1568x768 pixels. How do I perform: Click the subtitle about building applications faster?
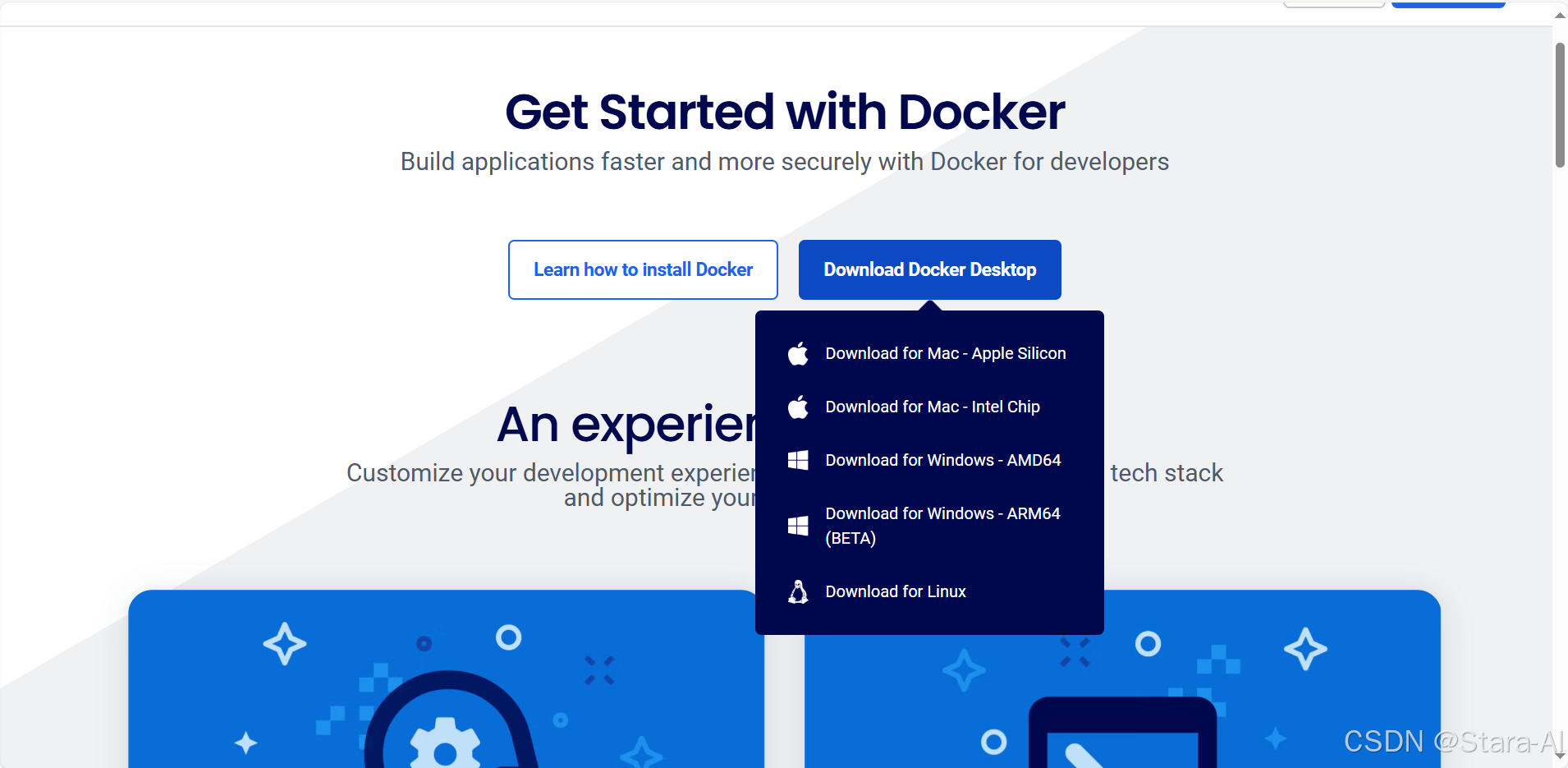point(785,162)
